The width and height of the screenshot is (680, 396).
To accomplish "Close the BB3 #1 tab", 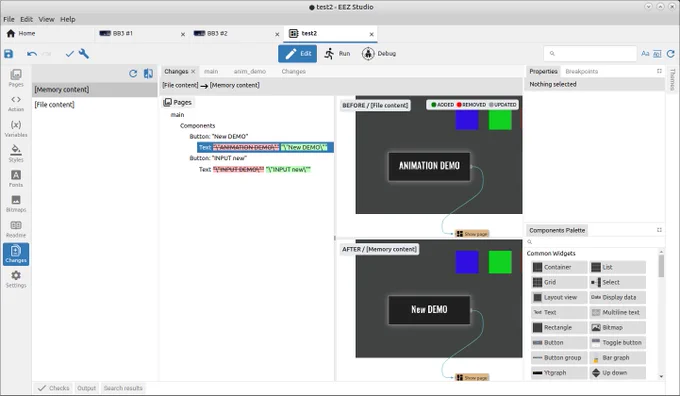I will 183,34.
